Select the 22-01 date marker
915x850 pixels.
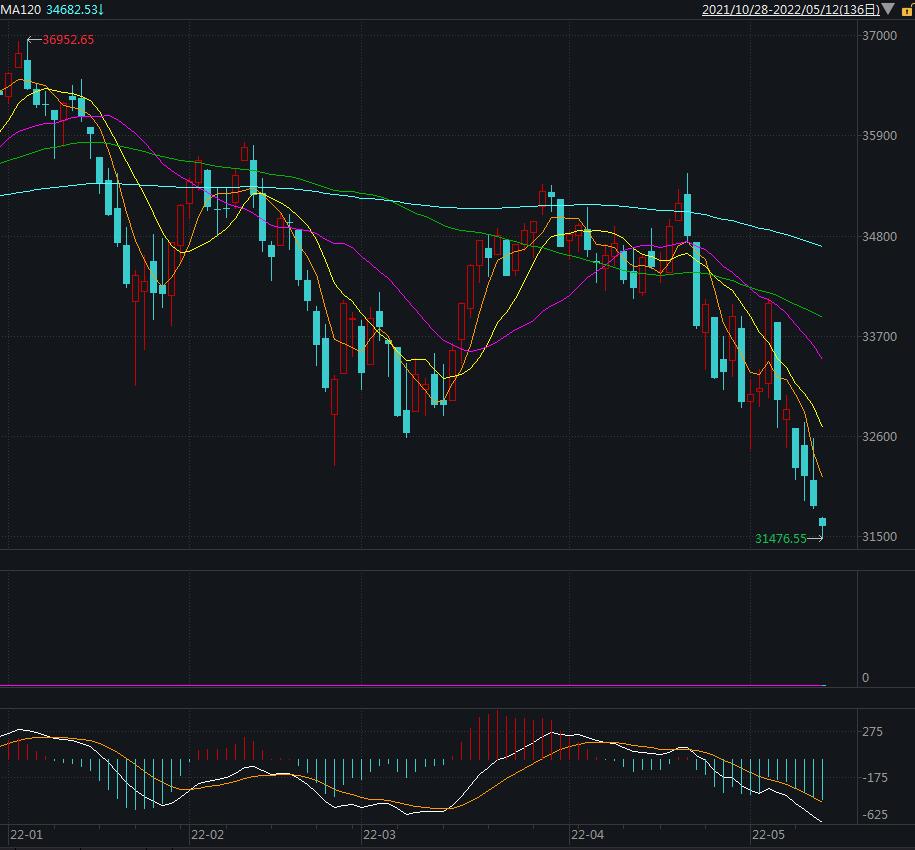coord(26,835)
